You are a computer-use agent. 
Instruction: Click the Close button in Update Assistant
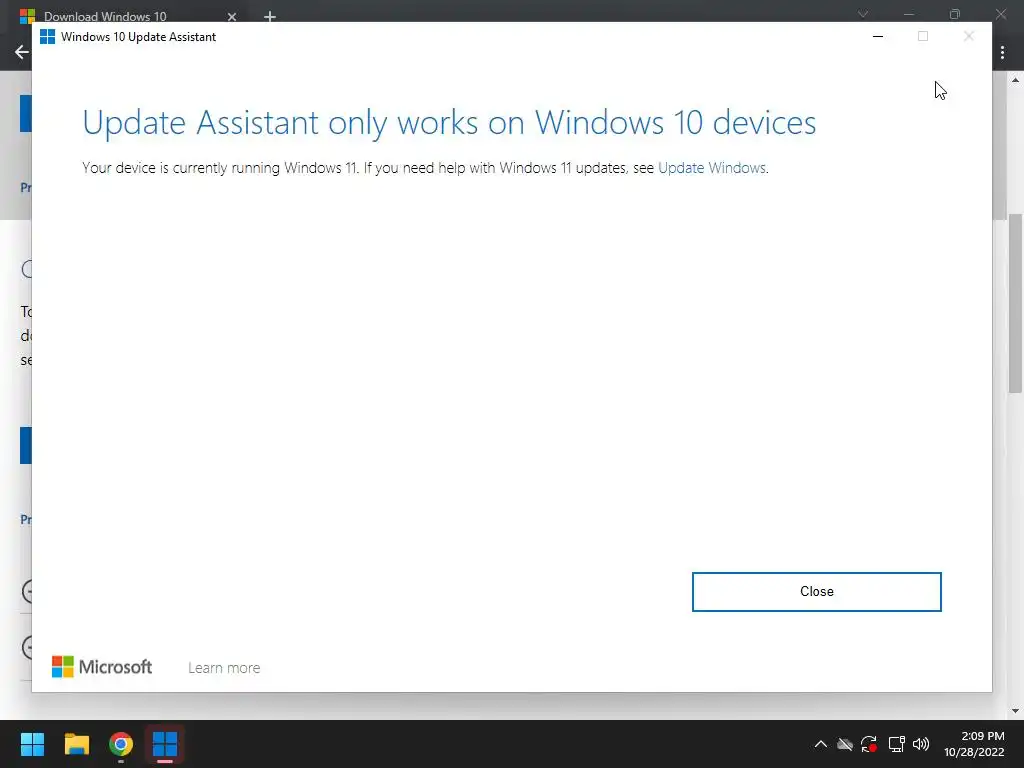tap(816, 592)
